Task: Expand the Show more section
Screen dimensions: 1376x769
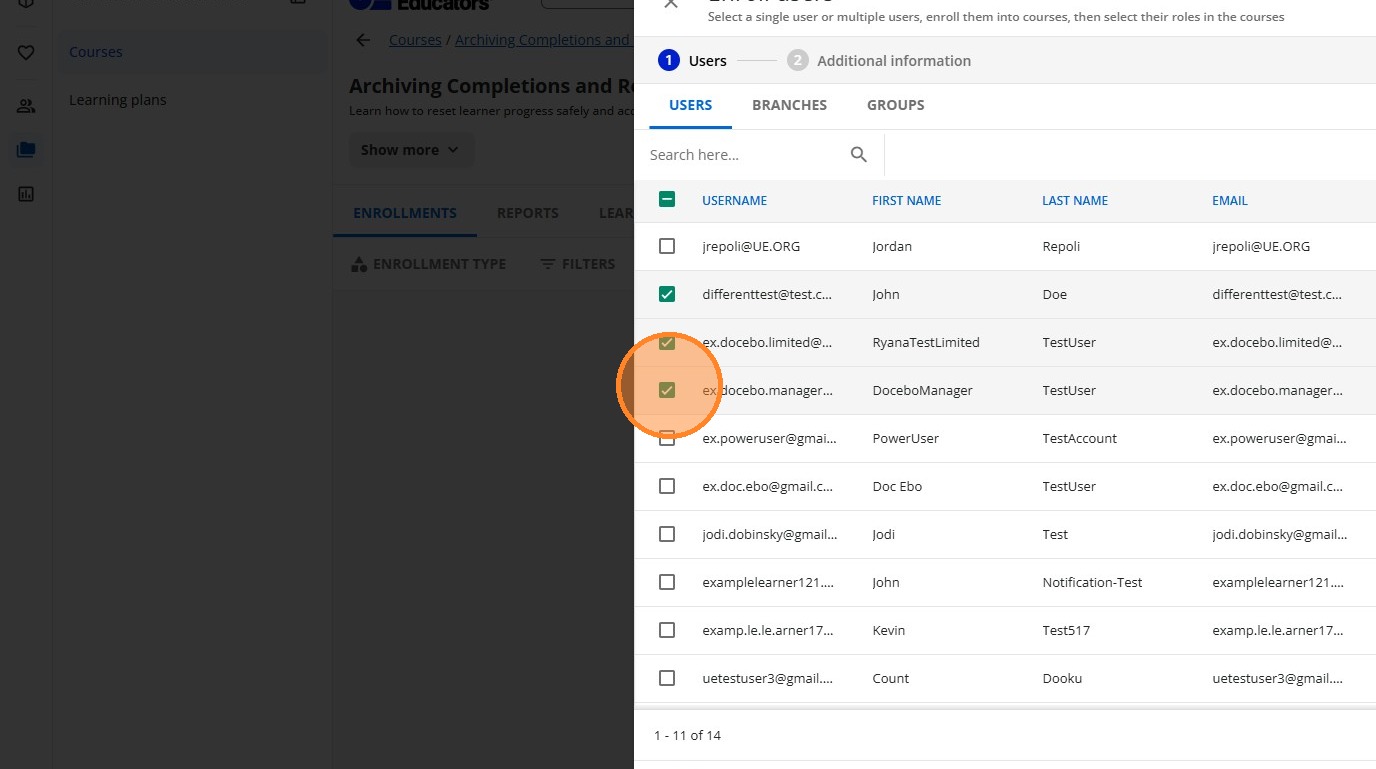Action: coord(410,150)
